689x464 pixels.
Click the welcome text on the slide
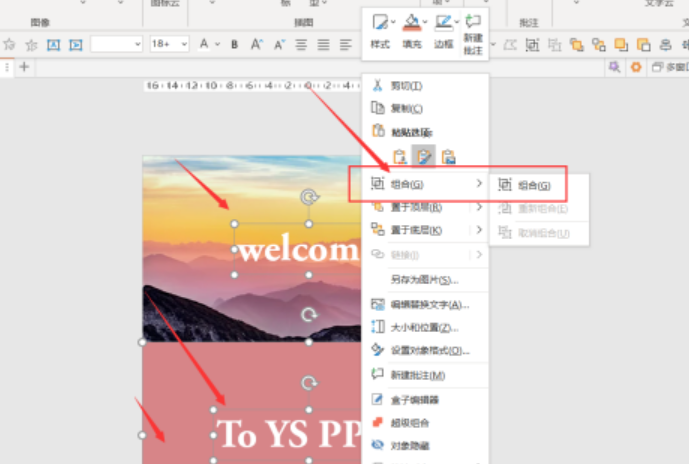click(x=299, y=250)
